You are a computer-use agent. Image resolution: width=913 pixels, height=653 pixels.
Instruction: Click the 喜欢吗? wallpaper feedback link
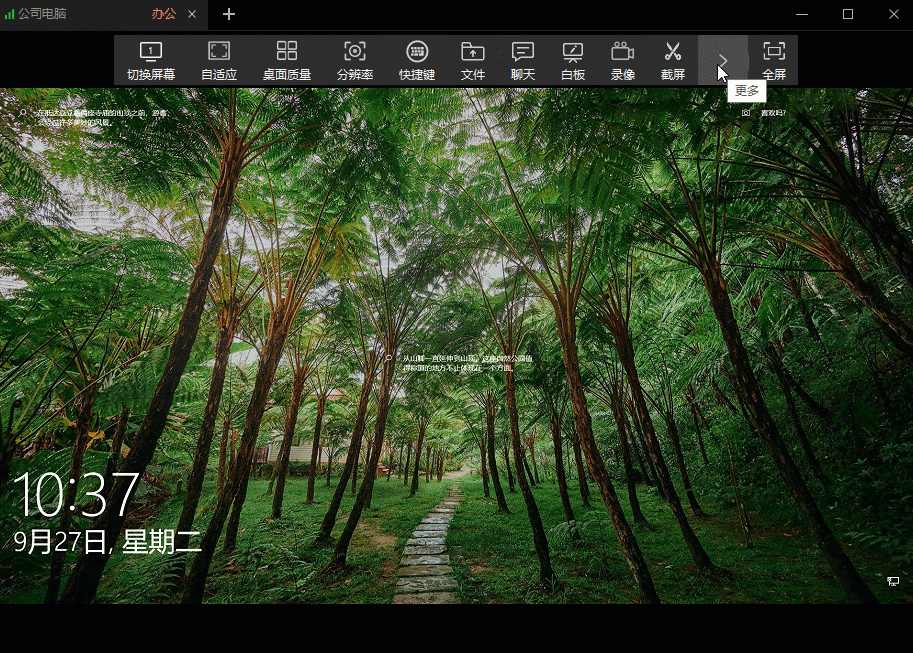pyautogui.click(x=772, y=113)
